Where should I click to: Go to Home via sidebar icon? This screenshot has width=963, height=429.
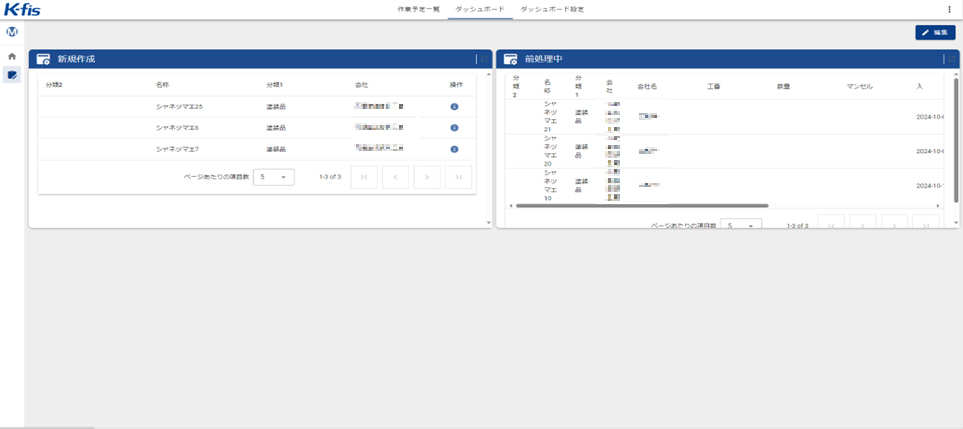click(x=12, y=57)
